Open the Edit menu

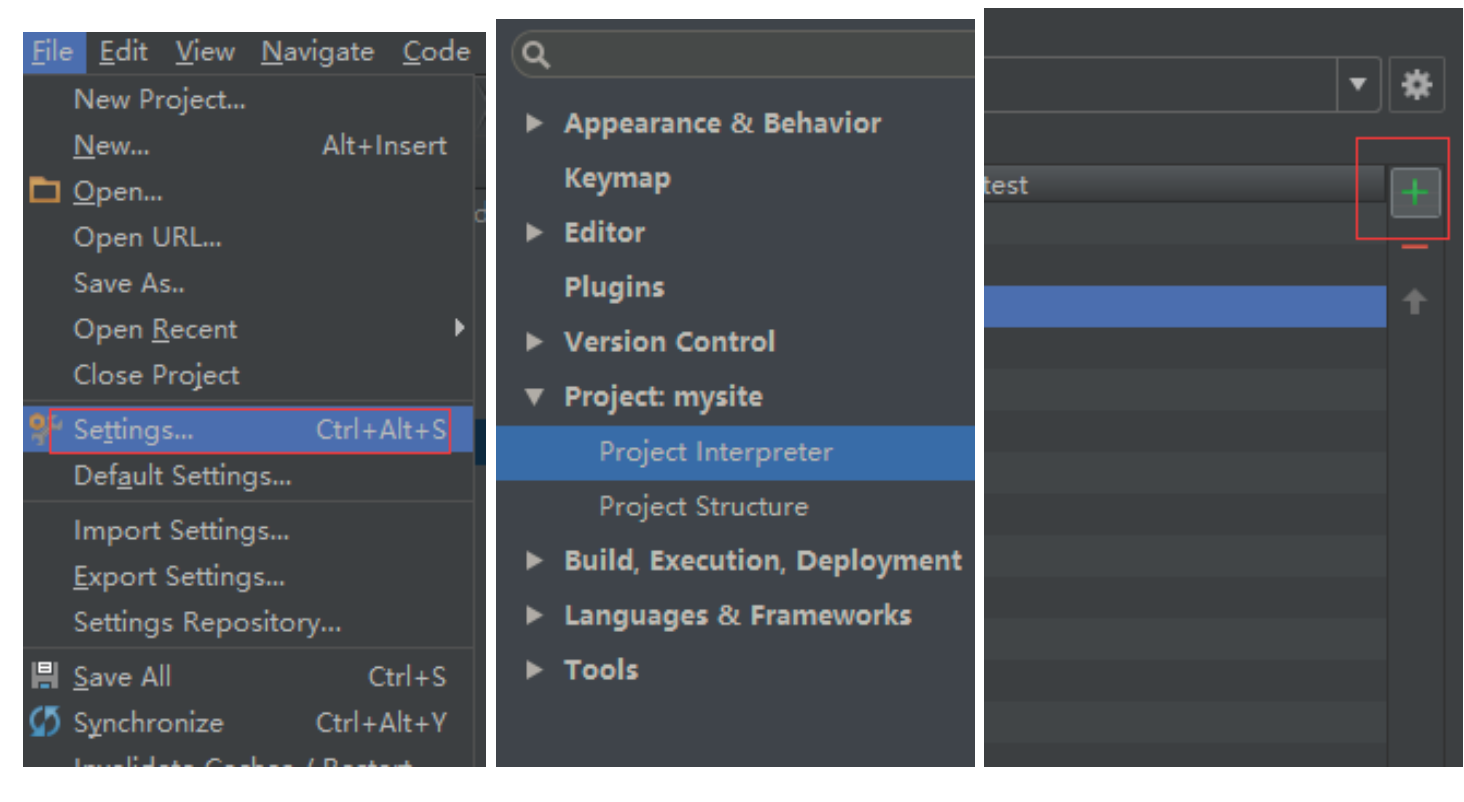[124, 52]
